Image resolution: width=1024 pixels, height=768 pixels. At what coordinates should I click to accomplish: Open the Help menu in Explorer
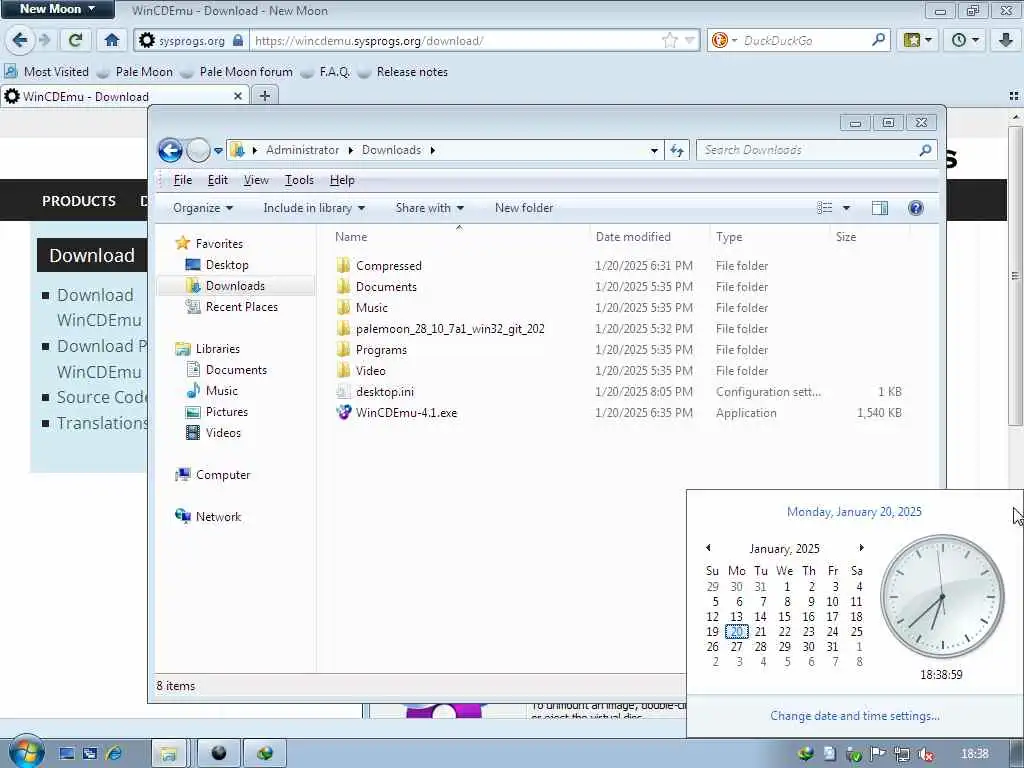coord(342,180)
